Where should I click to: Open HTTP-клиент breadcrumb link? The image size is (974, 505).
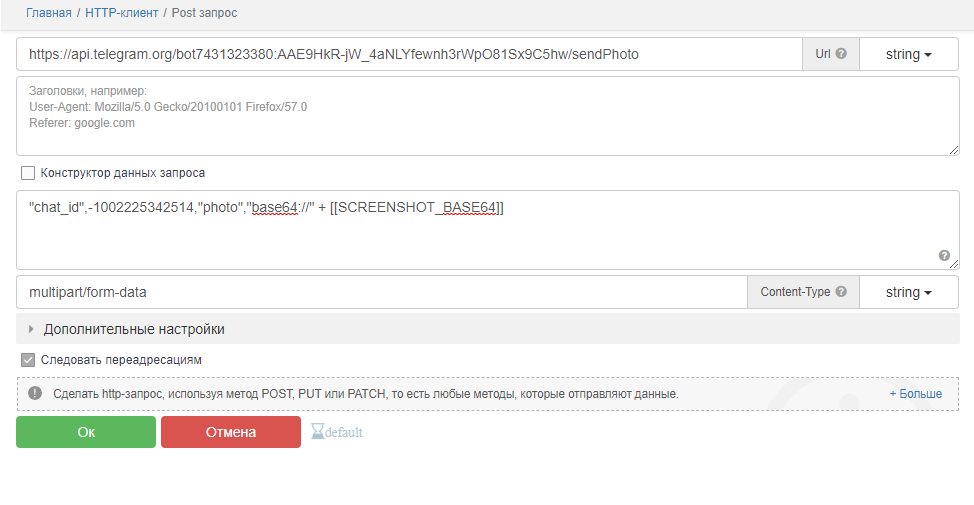coord(122,13)
